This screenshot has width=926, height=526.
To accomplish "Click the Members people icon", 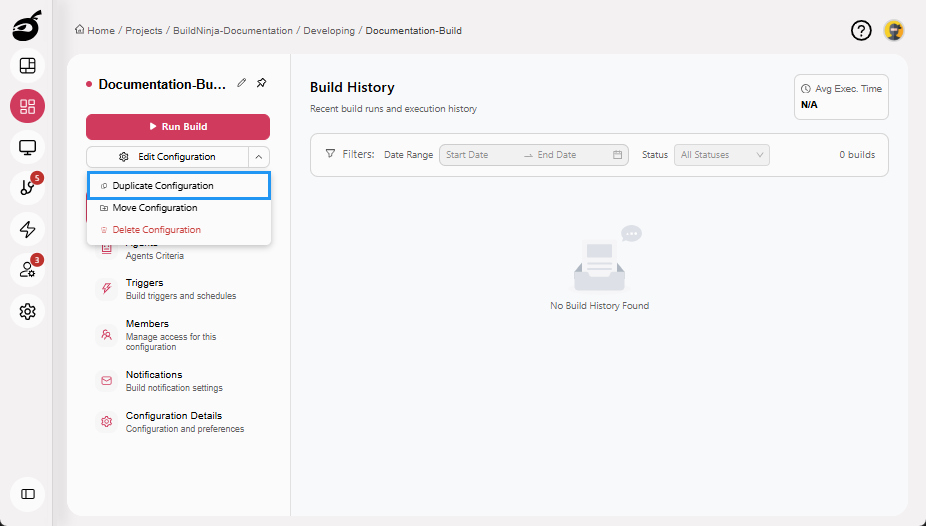I will pos(106,335).
